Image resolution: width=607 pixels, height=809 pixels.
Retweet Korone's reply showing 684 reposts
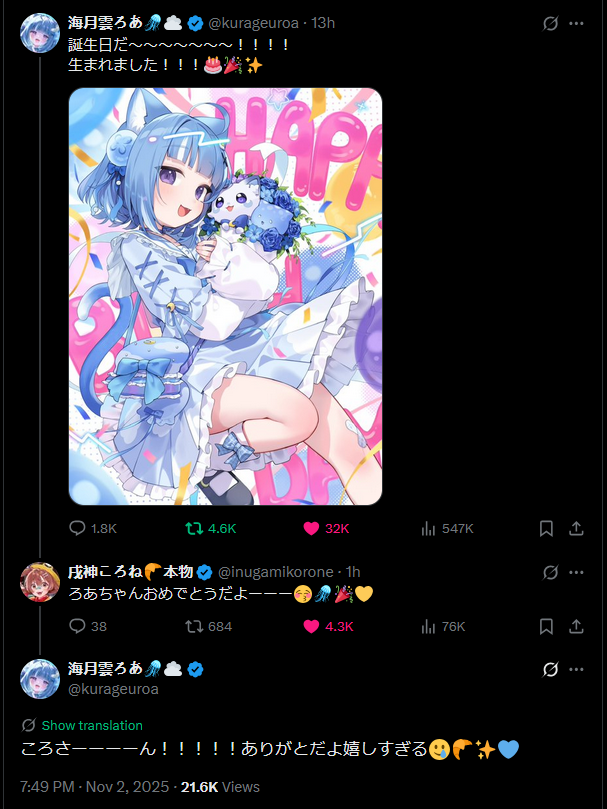tap(209, 626)
